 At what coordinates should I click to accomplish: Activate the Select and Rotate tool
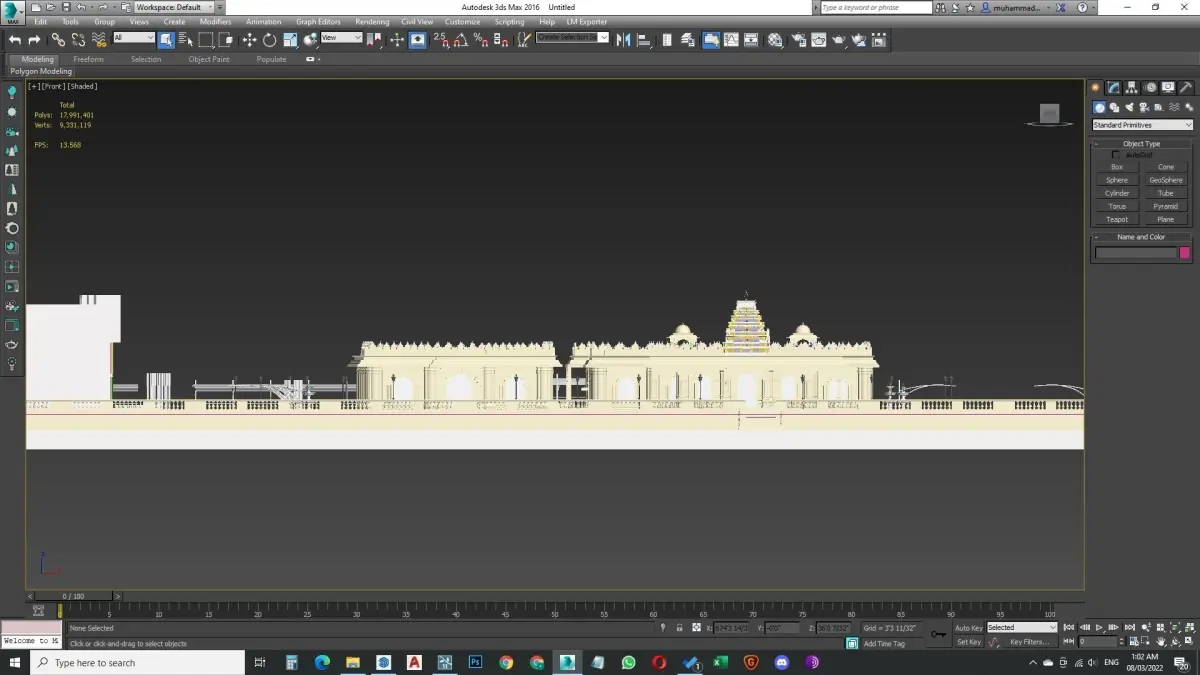pos(269,40)
